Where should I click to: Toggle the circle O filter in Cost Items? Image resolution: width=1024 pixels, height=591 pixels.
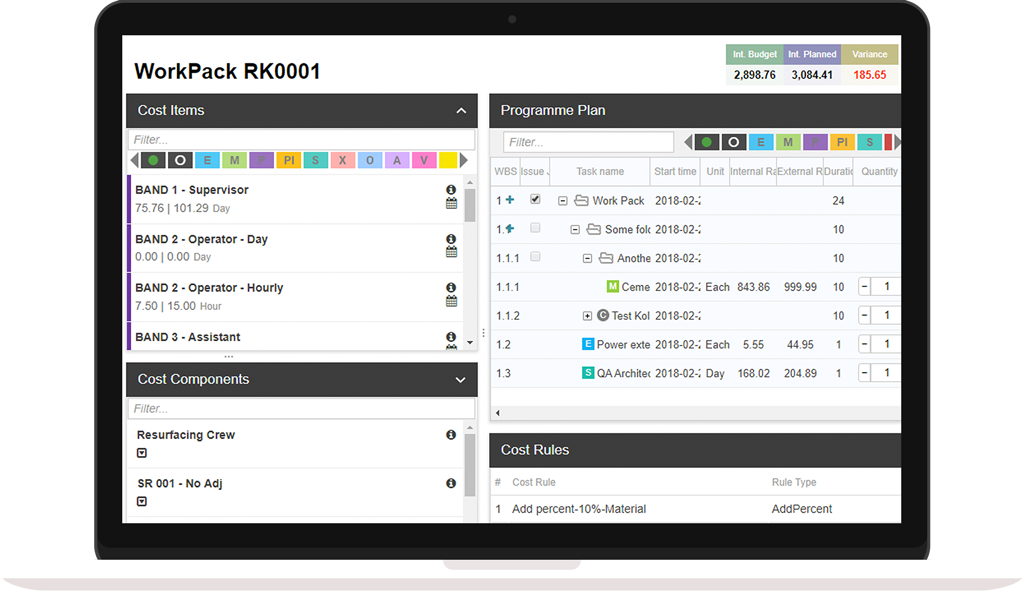(180, 160)
